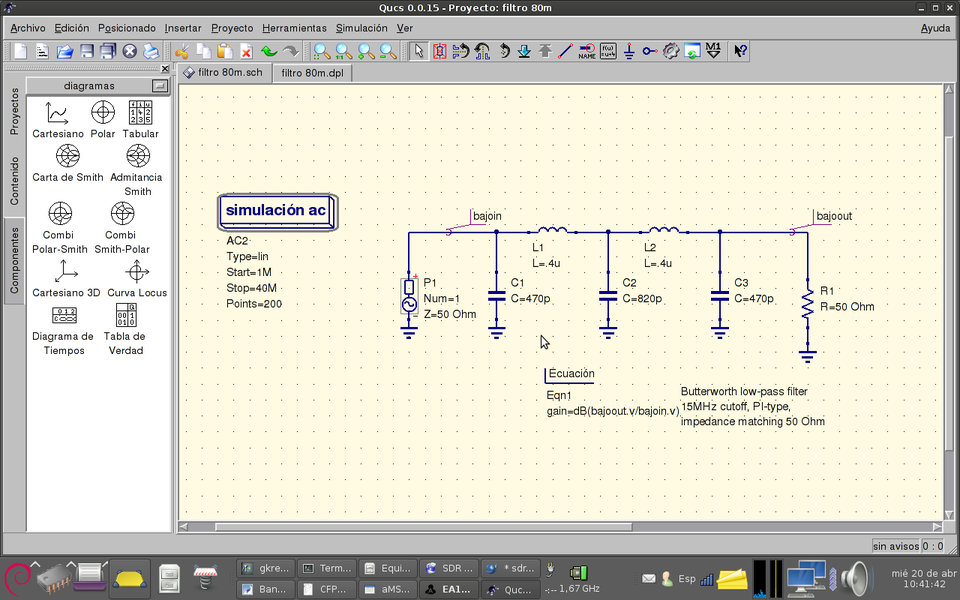
Task: Open the Herramientas menu
Action: click(x=294, y=28)
